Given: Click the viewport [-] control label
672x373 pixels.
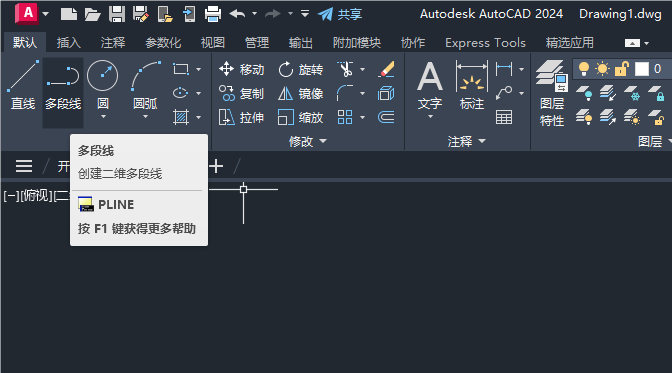Looking at the screenshot, I should 11,196.
